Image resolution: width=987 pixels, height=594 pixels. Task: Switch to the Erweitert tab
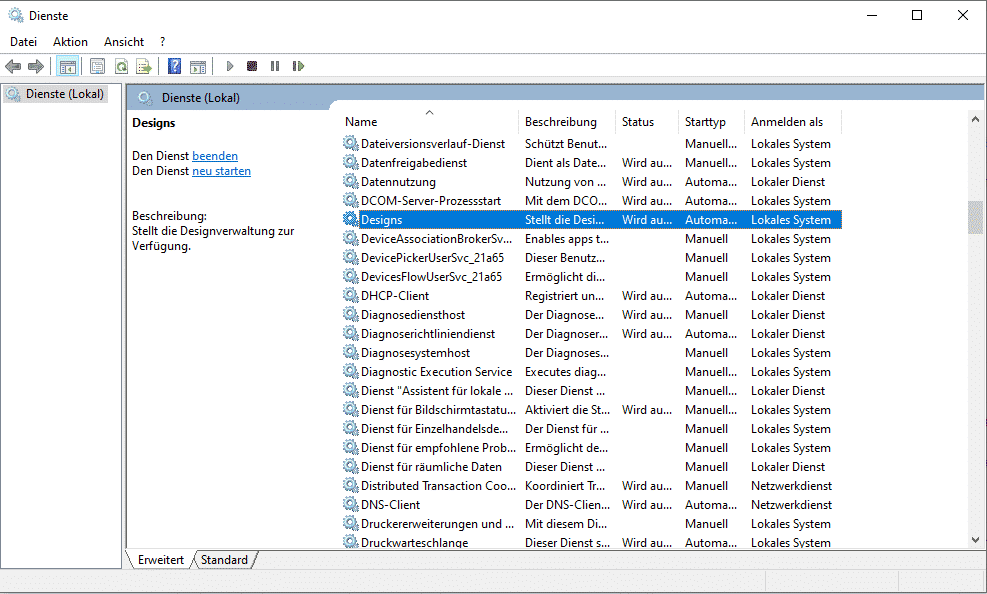point(161,559)
